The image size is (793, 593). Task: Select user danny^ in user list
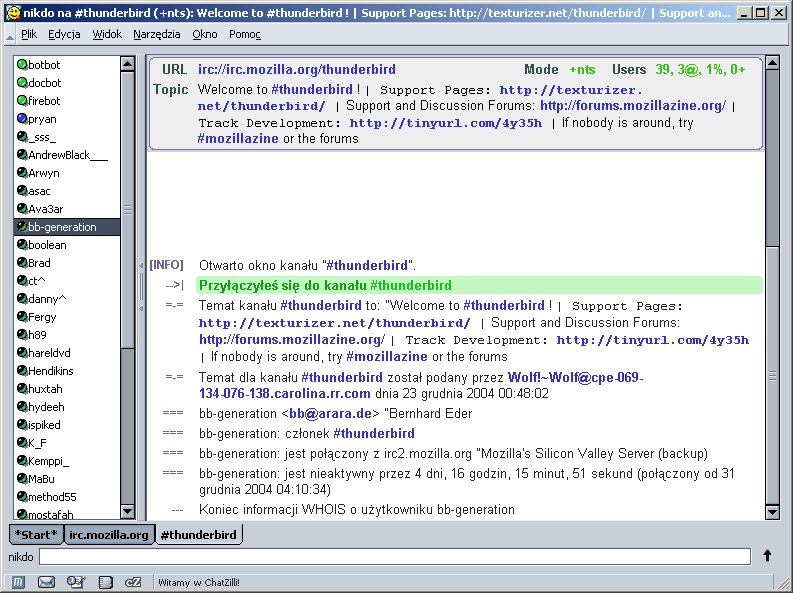[67, 299]
